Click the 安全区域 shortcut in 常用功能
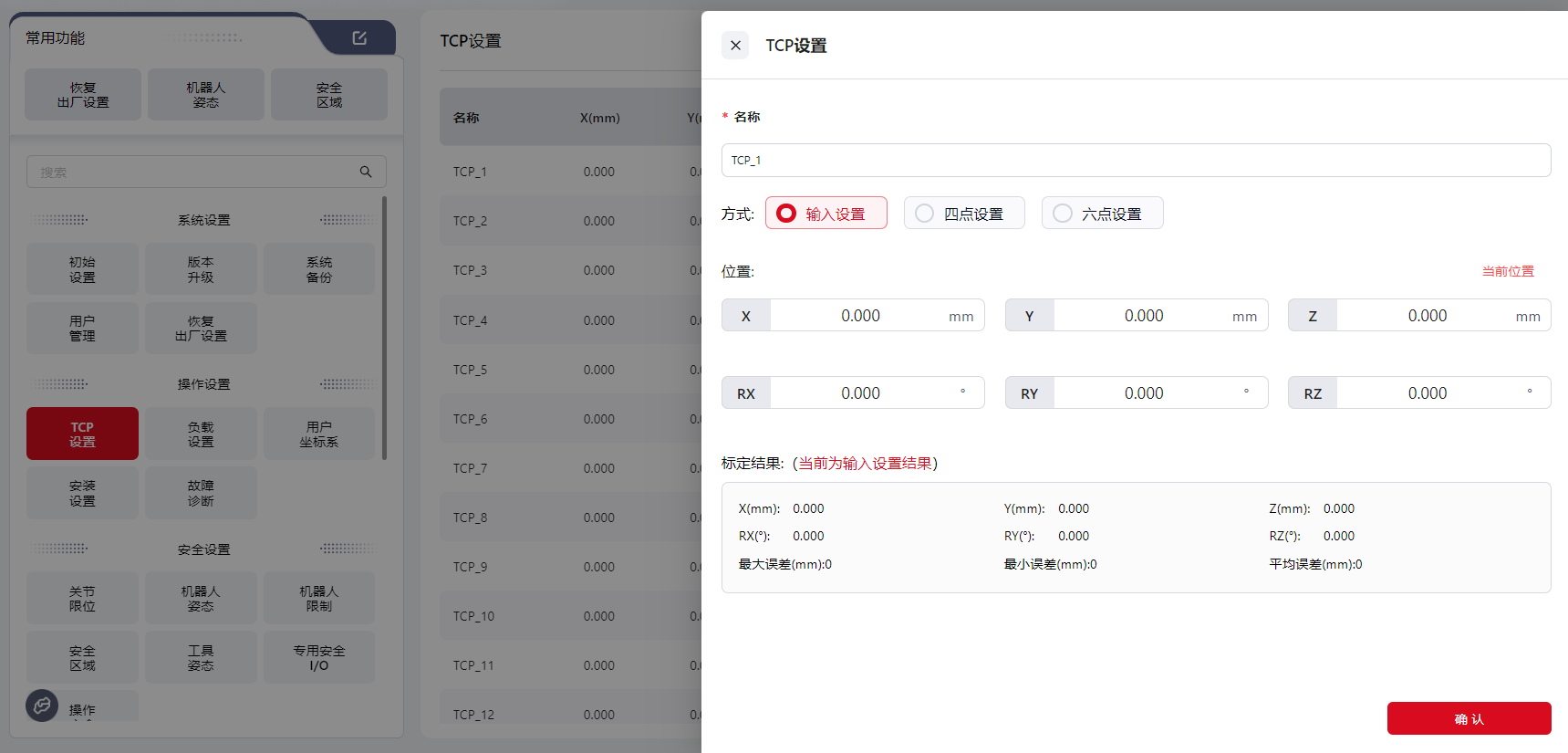Image resolution: width=1568 pixels, height=753 pixels. click(x=329, y=95)
